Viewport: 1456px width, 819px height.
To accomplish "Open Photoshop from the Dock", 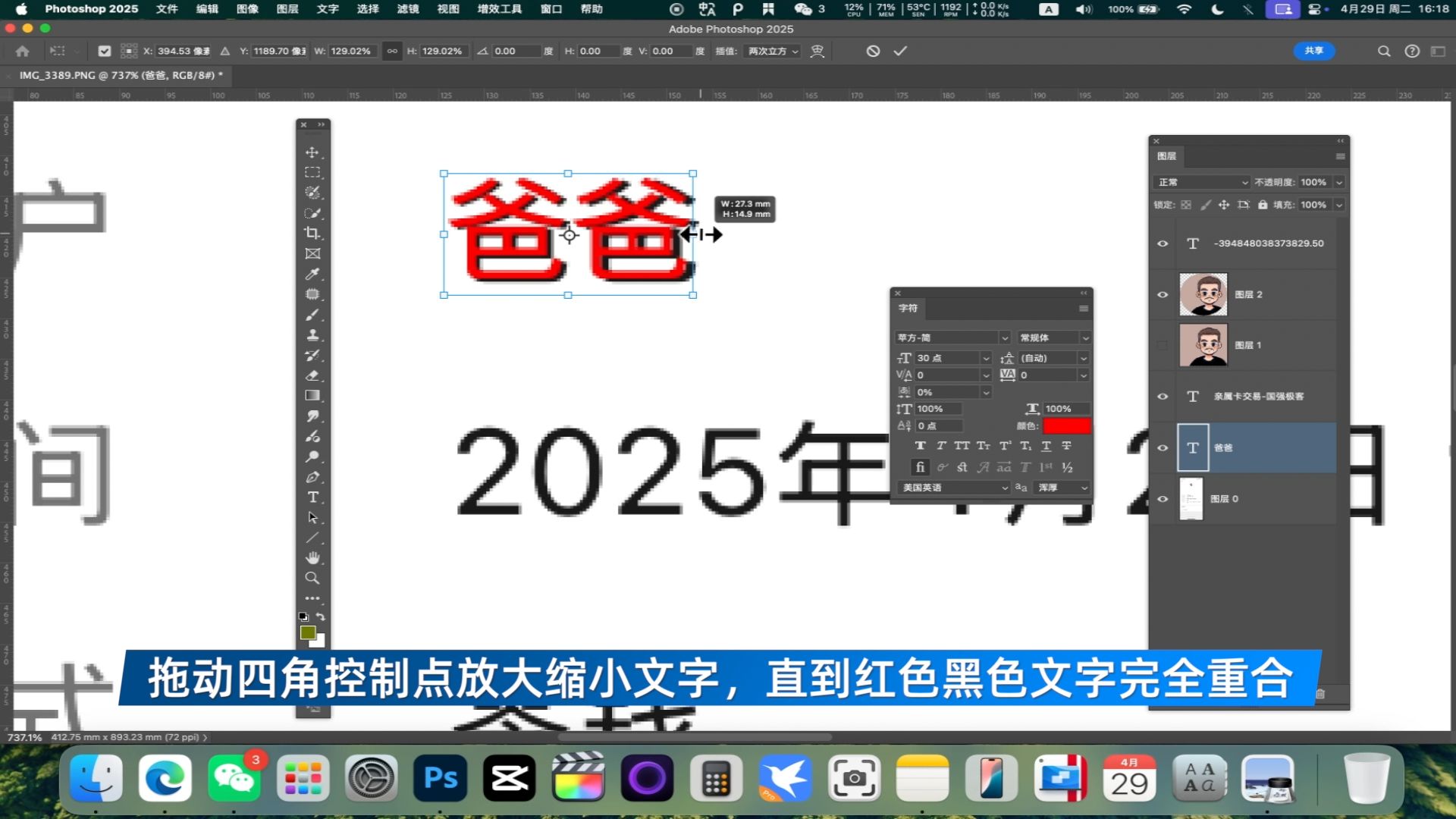I will point(441,778).
